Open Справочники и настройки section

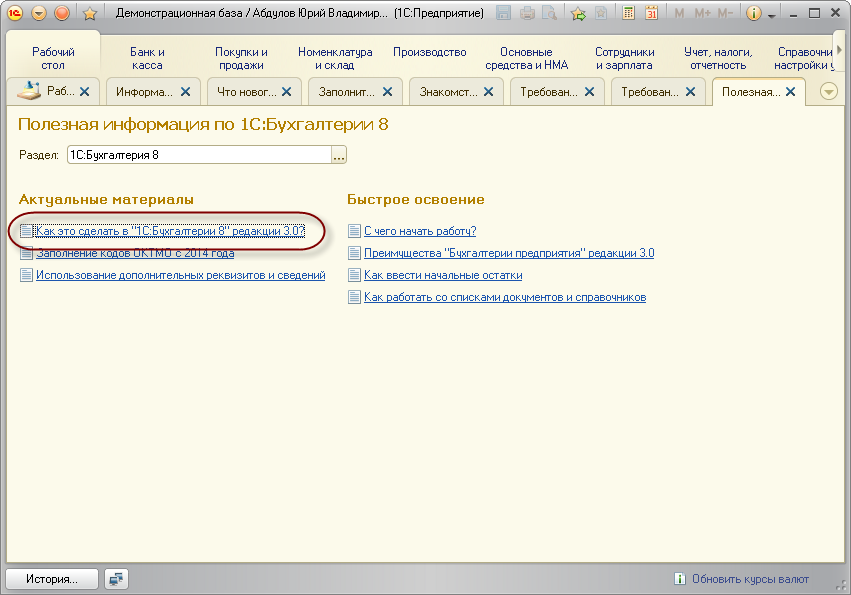(x=804, y=59)
